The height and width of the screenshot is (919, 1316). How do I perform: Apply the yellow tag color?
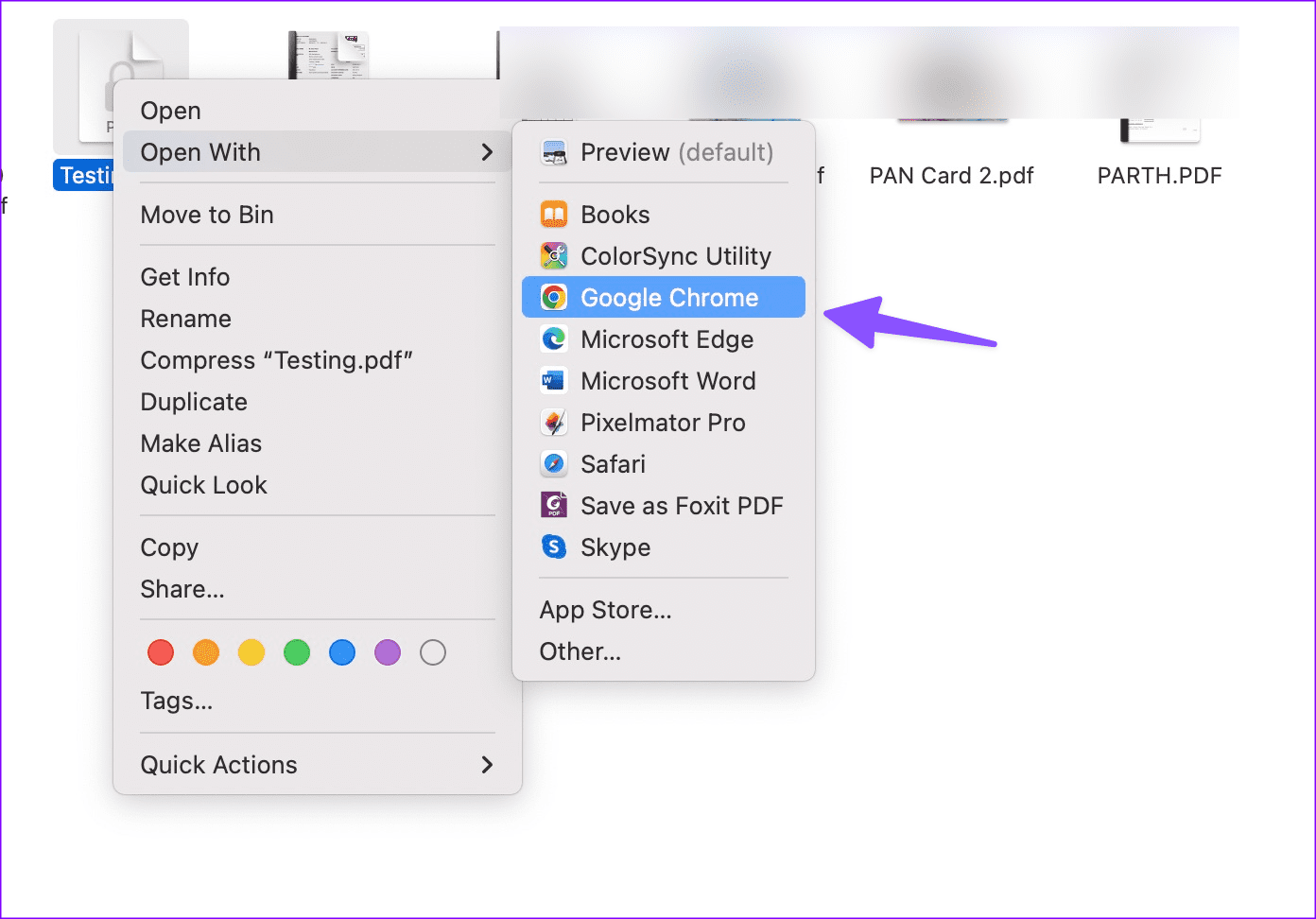pyautogui.click(x=251, y=652)
